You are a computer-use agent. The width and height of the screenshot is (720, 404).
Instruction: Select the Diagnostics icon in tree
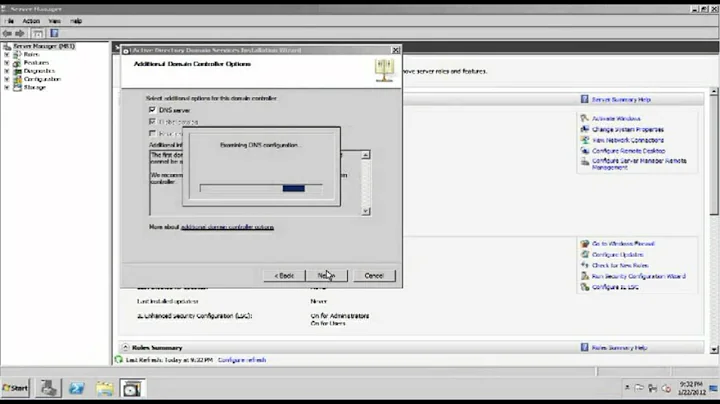point(17,71)
